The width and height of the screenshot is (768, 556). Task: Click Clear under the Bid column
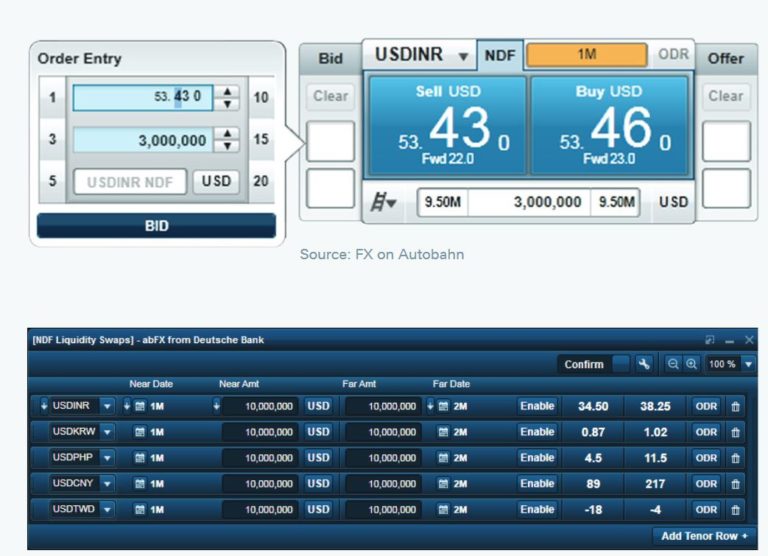coord(330,96)
